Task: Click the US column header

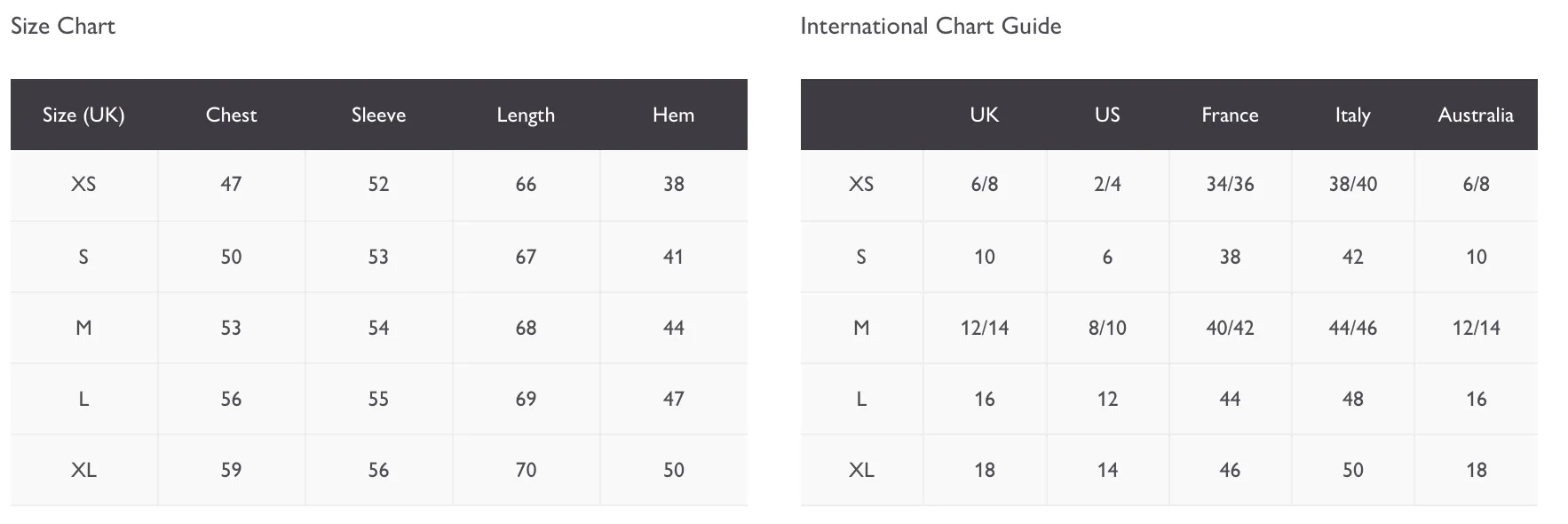Action: click(1107, 115)
